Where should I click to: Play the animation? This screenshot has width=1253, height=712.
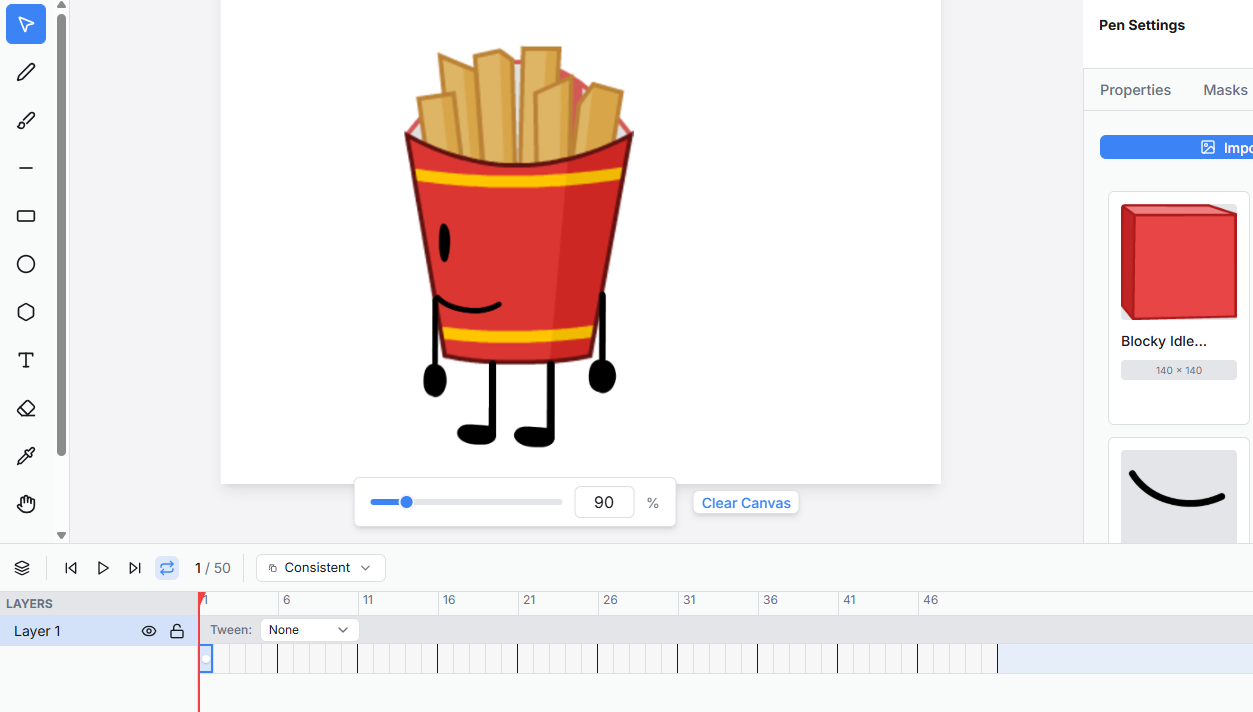click(103, 568)
